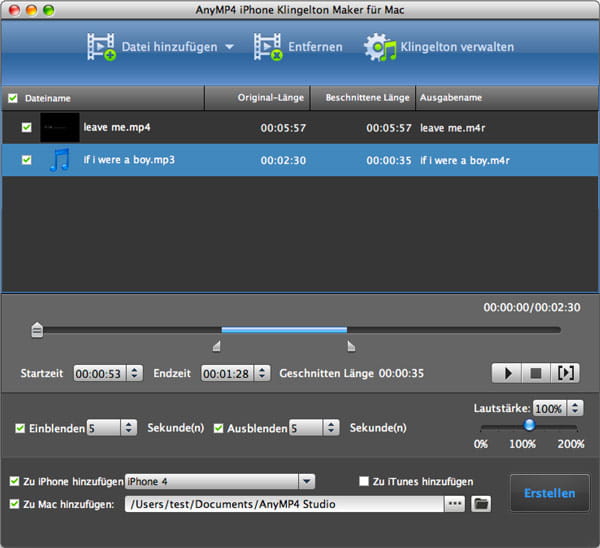Uncheck the leave me.mp4 row checkbox

click(26, 127)
